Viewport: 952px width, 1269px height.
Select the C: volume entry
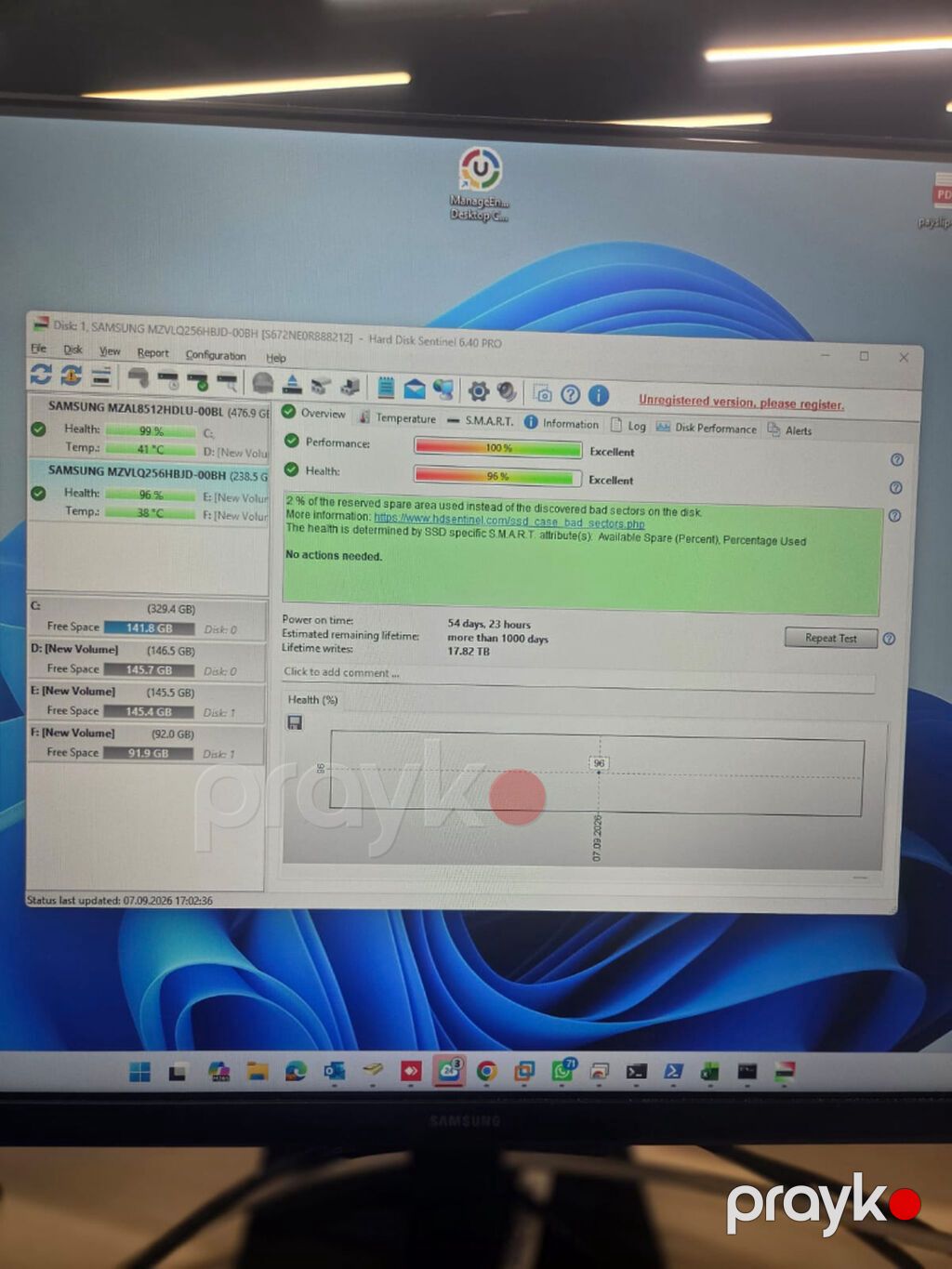[146, 618]
